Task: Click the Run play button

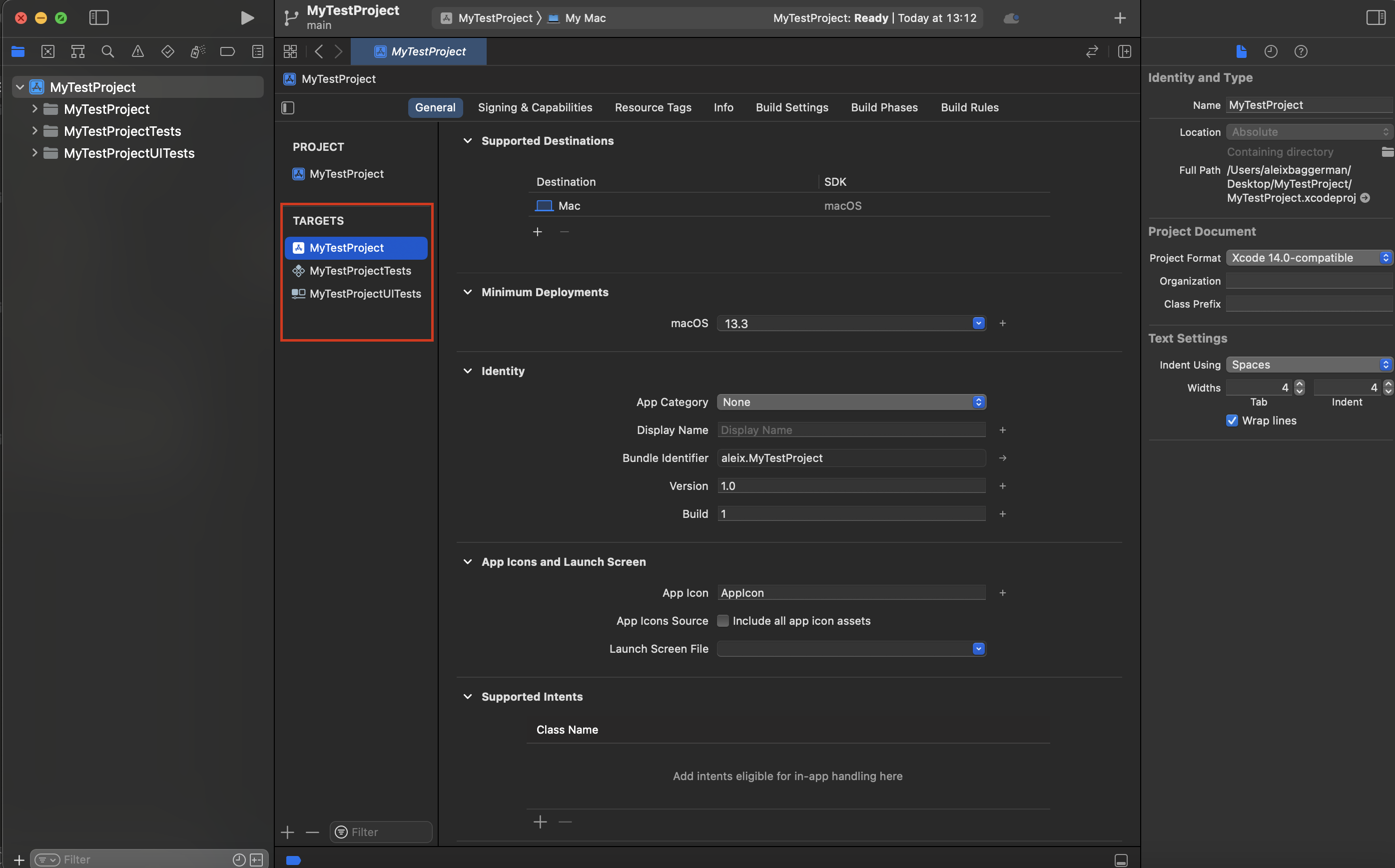Action: coord(247,18)
